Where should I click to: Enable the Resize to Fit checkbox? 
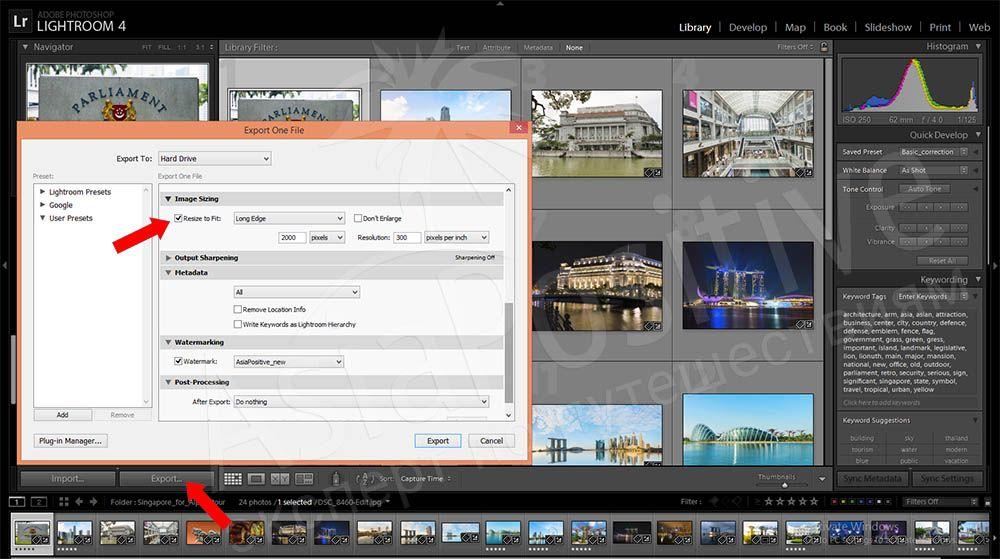coord(179,218)
